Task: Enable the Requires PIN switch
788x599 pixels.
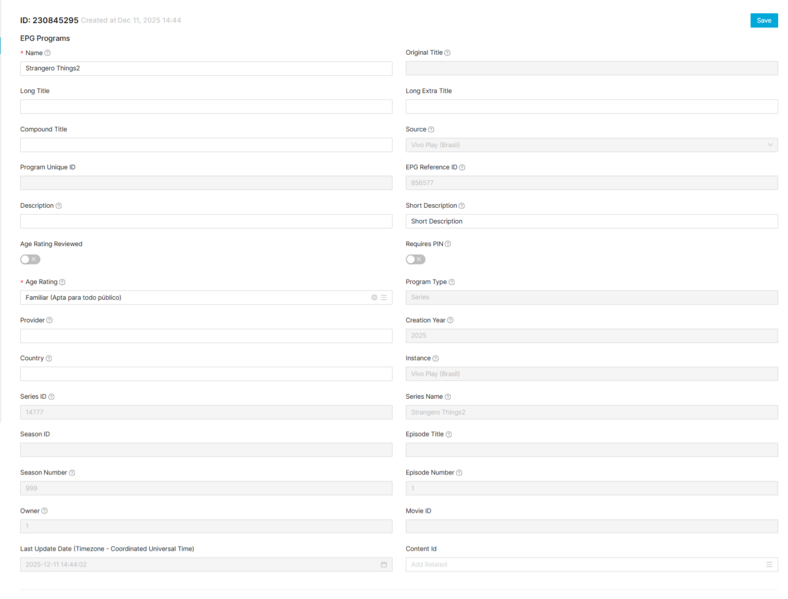Action: click(x=415, y=260)
